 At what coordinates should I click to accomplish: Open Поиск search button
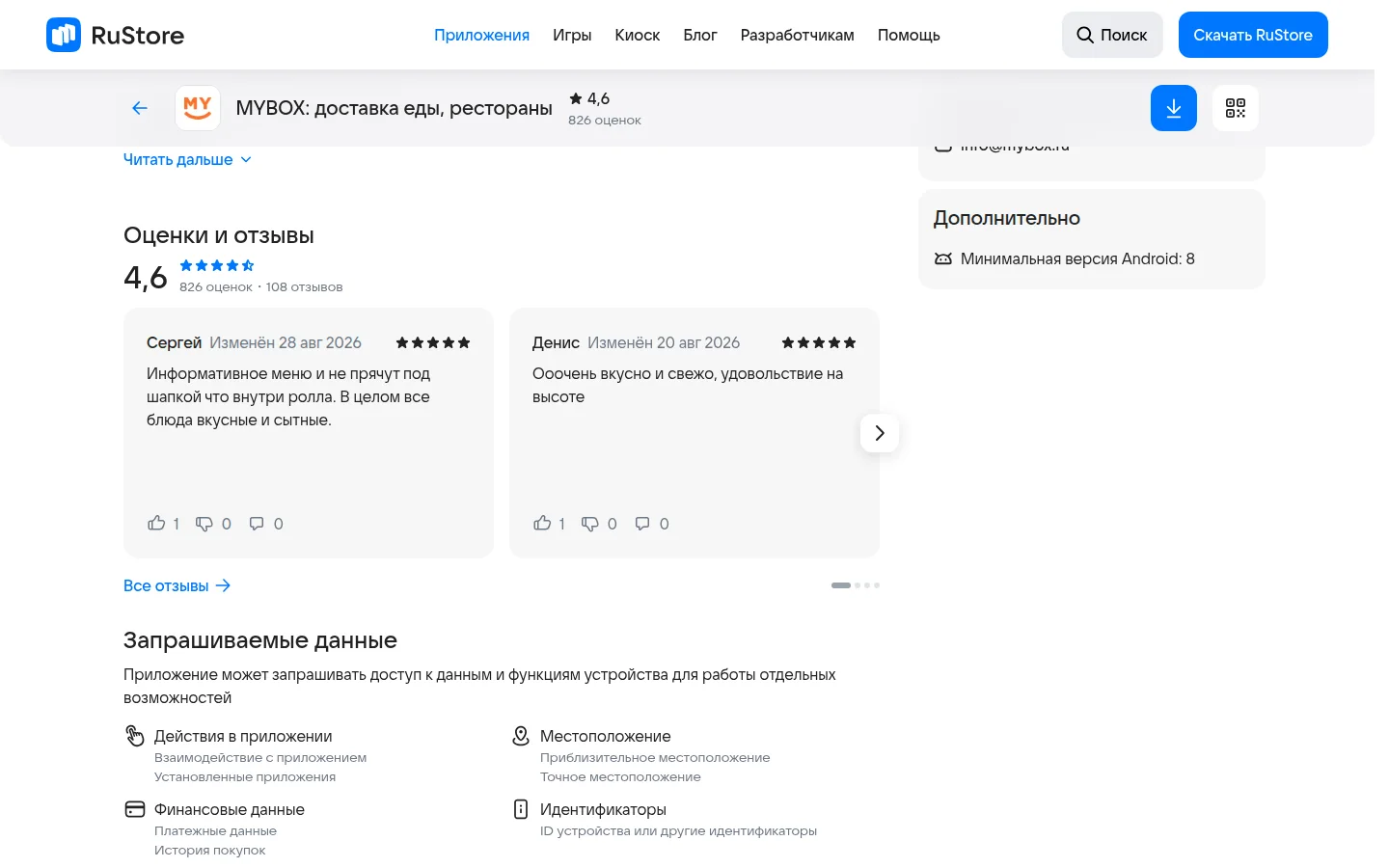(1112, 35)
